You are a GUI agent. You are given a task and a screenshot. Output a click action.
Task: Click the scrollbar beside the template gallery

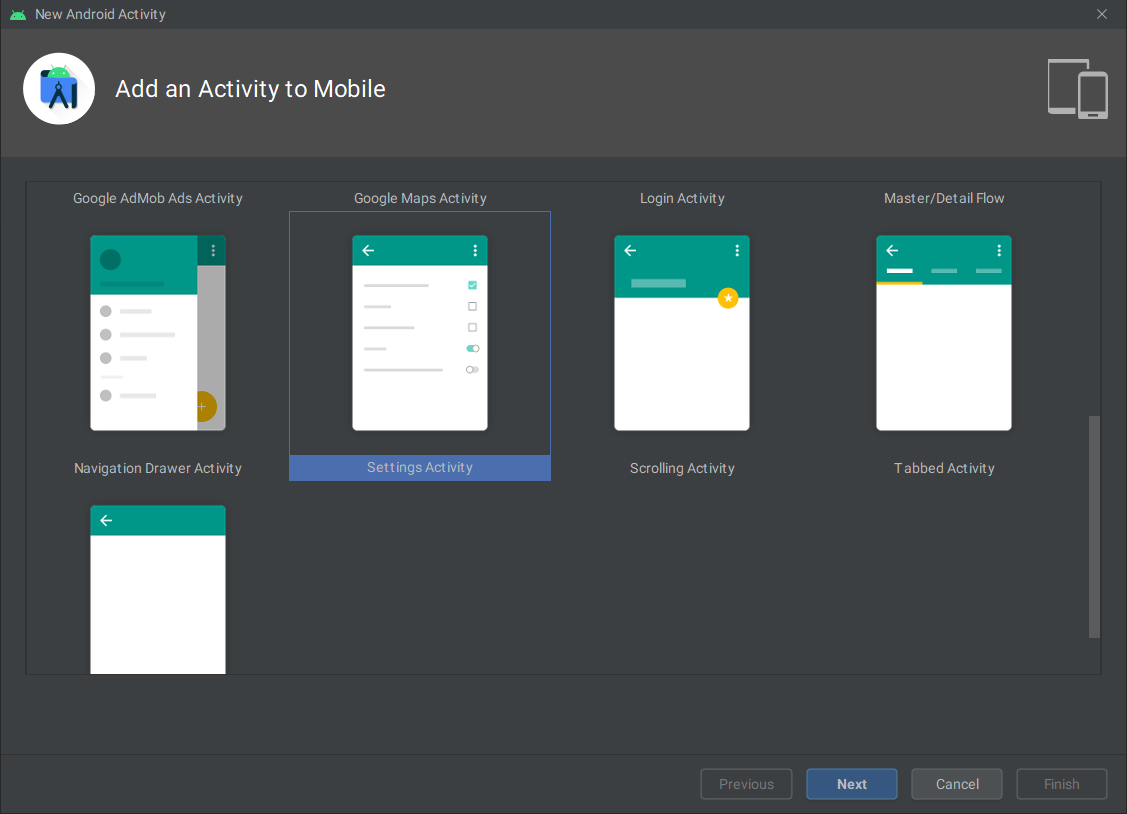pyautogui.click(x=1092, y=527)
